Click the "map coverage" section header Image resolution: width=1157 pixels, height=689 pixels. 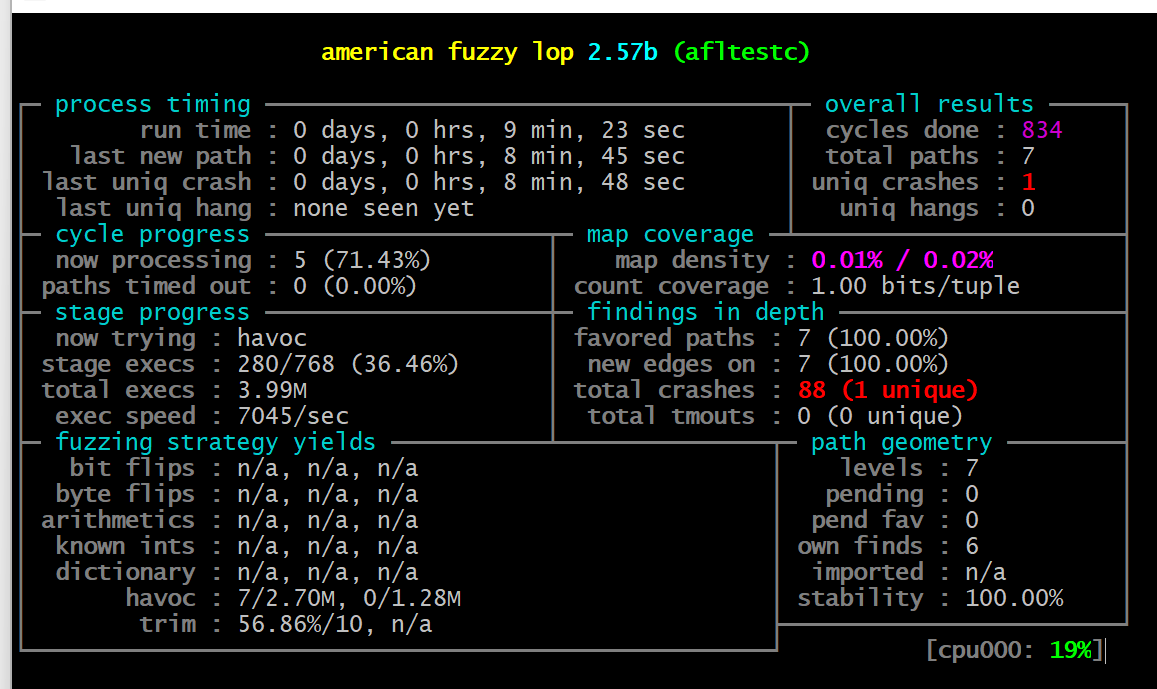(x=670, y=235)
